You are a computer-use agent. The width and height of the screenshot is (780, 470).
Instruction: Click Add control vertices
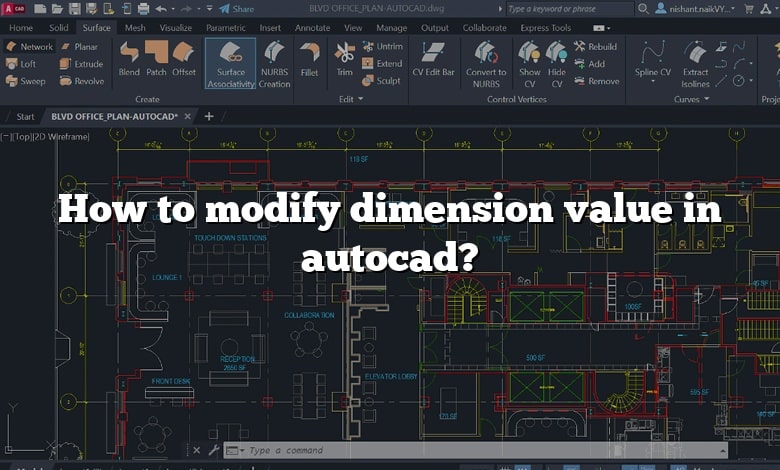tap(589, 64)
